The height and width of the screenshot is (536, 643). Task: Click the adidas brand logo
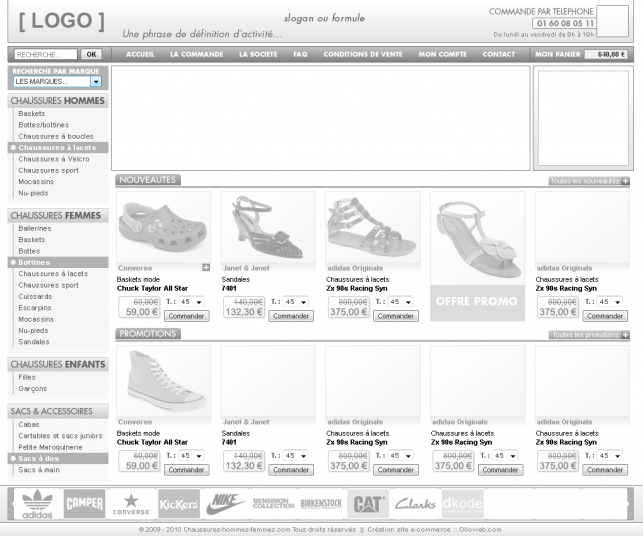pyautogui.click(x=37, y=503)
